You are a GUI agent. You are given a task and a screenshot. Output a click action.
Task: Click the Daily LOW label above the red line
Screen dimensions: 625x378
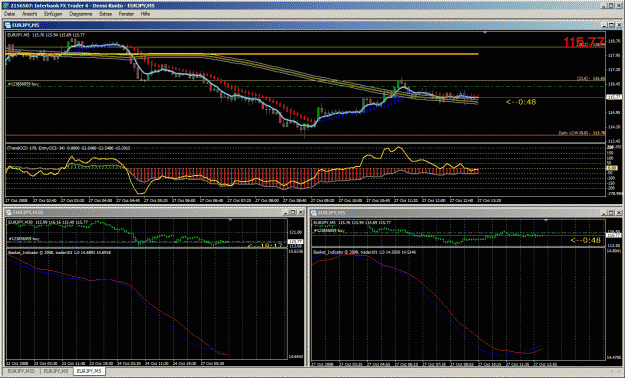(582, 133)
